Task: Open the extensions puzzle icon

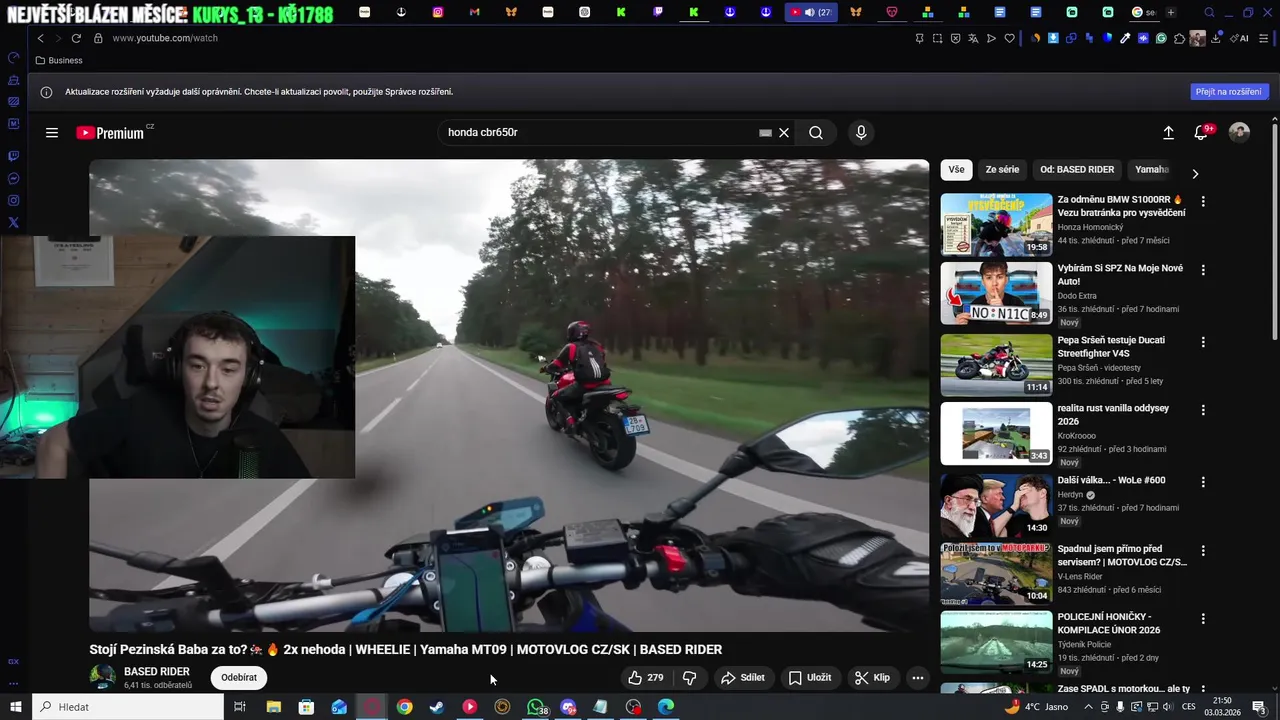Action: click(x=1180, y=38)
